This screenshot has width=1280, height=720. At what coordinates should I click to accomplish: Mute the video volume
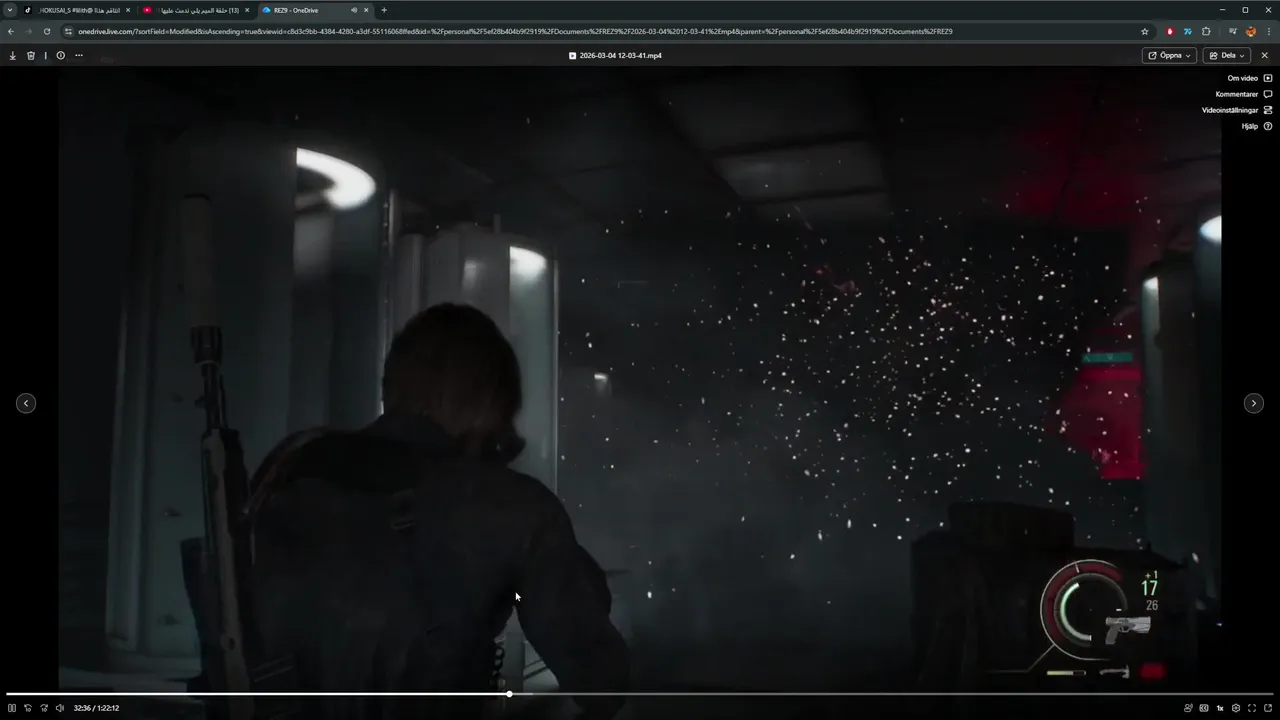point(60,708)
